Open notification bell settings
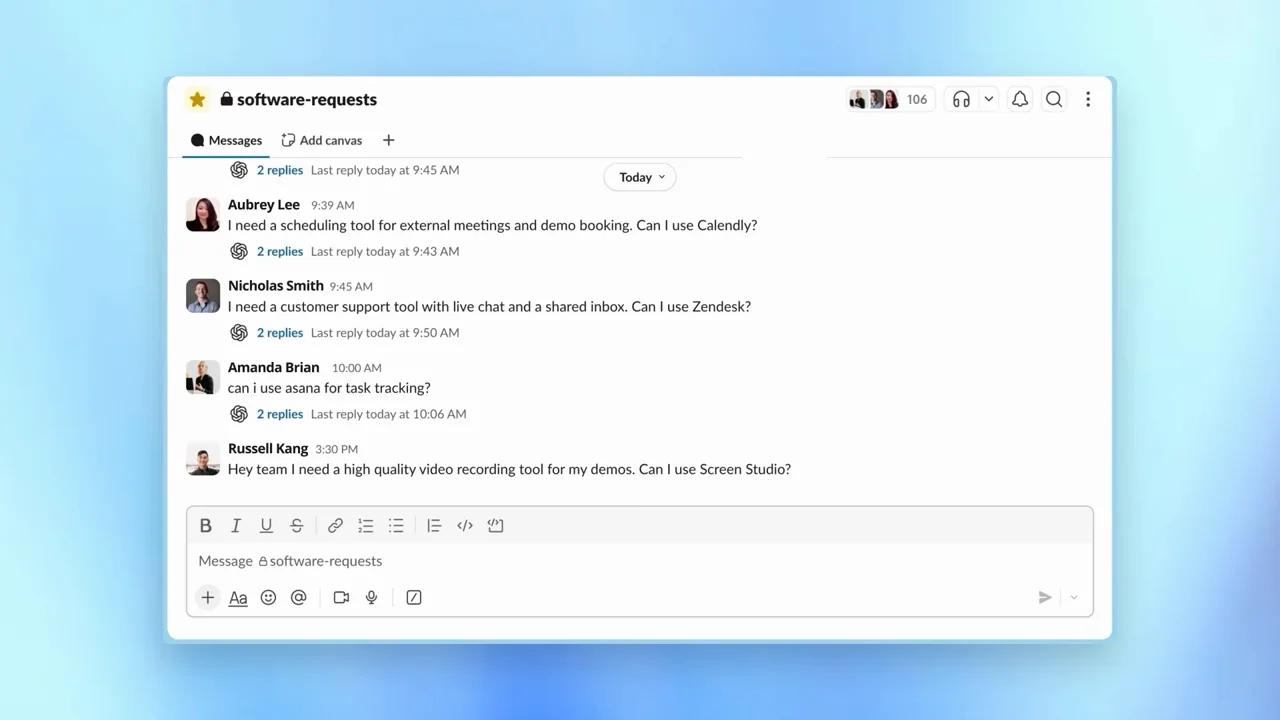The height and width of the screenshot is (720, 1280). (1020, 99)
